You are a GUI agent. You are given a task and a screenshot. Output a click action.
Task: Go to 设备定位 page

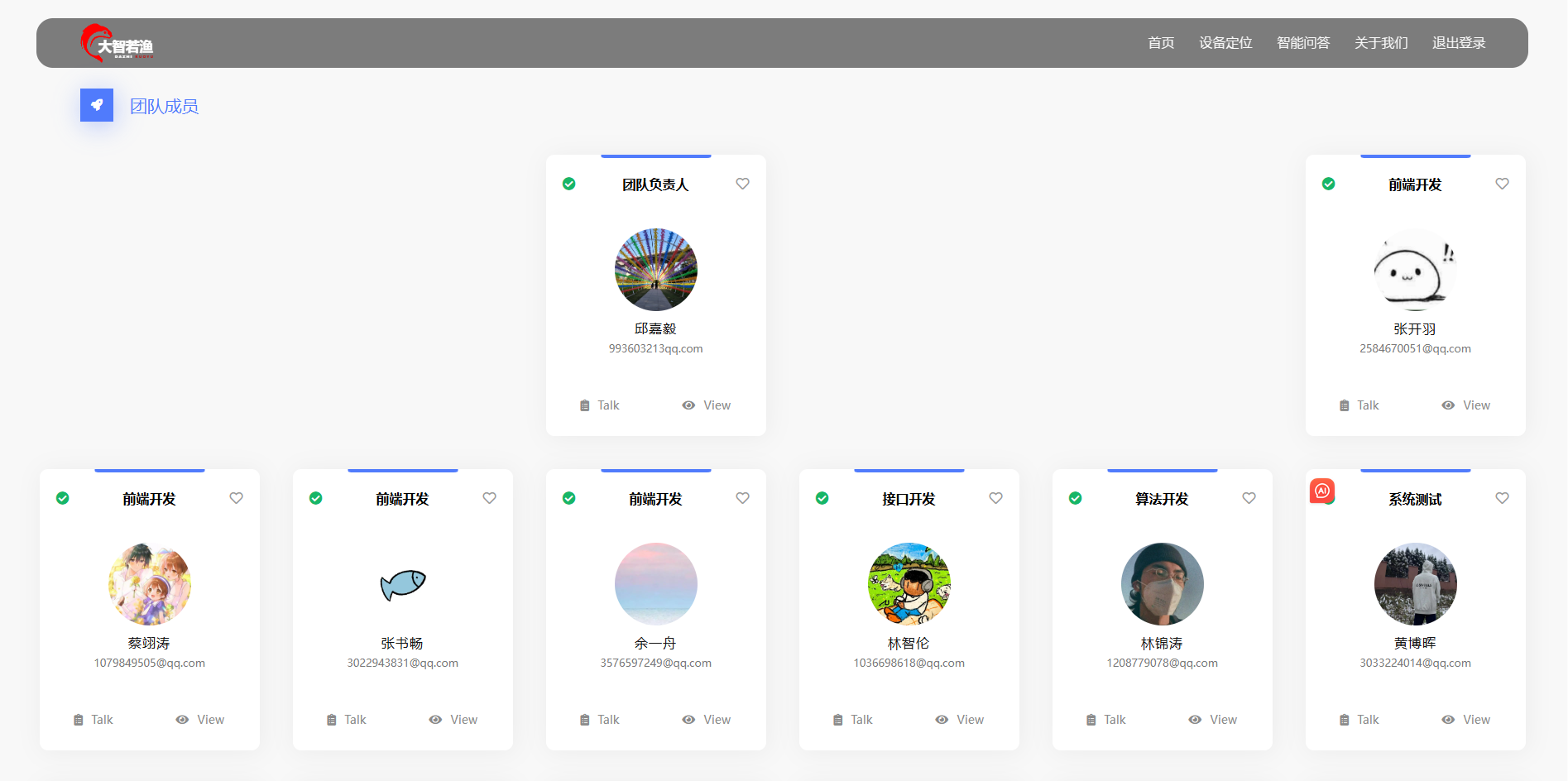click(x=1225, y=43)
